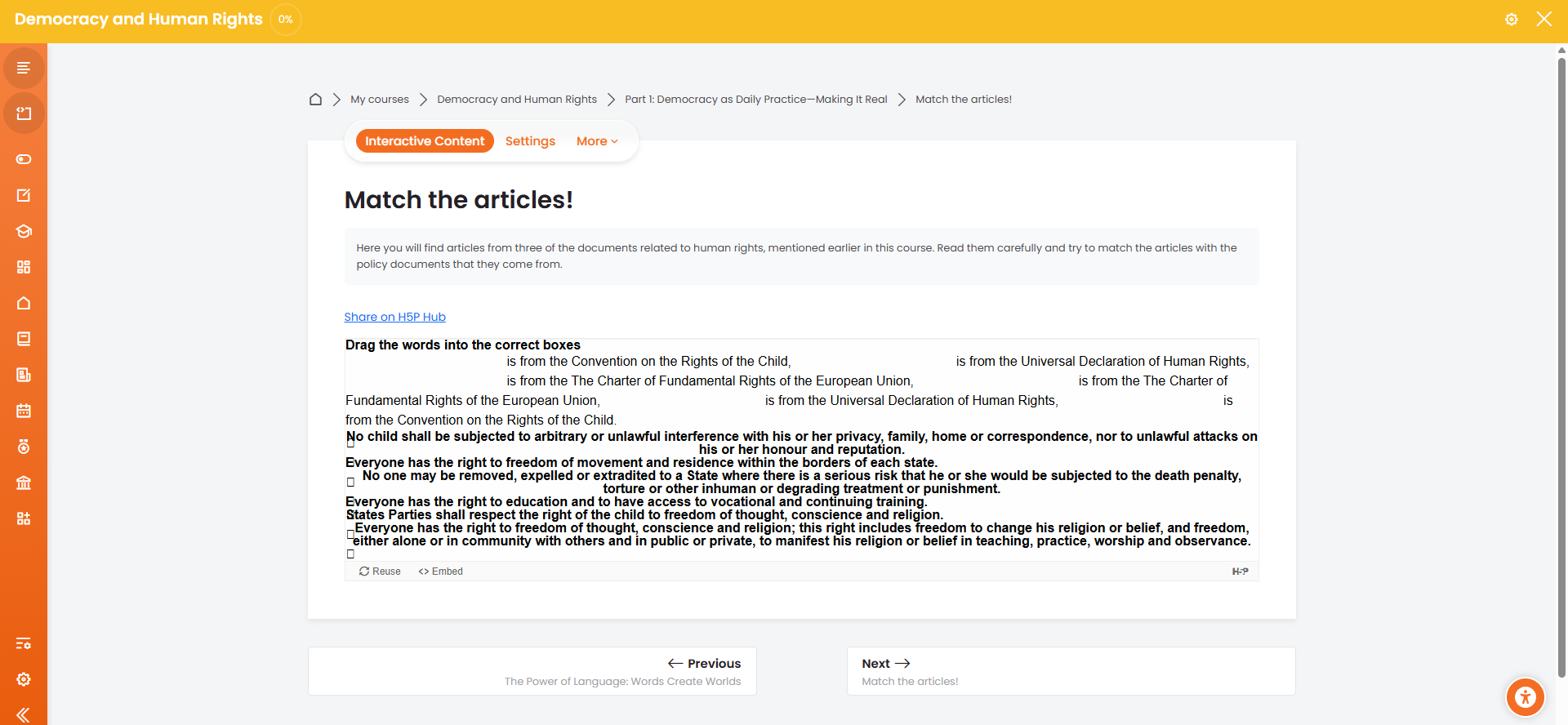Screen dimensions: 1568x725
Task: Select the bank building icon in sidebar
Action: [24, 483]
